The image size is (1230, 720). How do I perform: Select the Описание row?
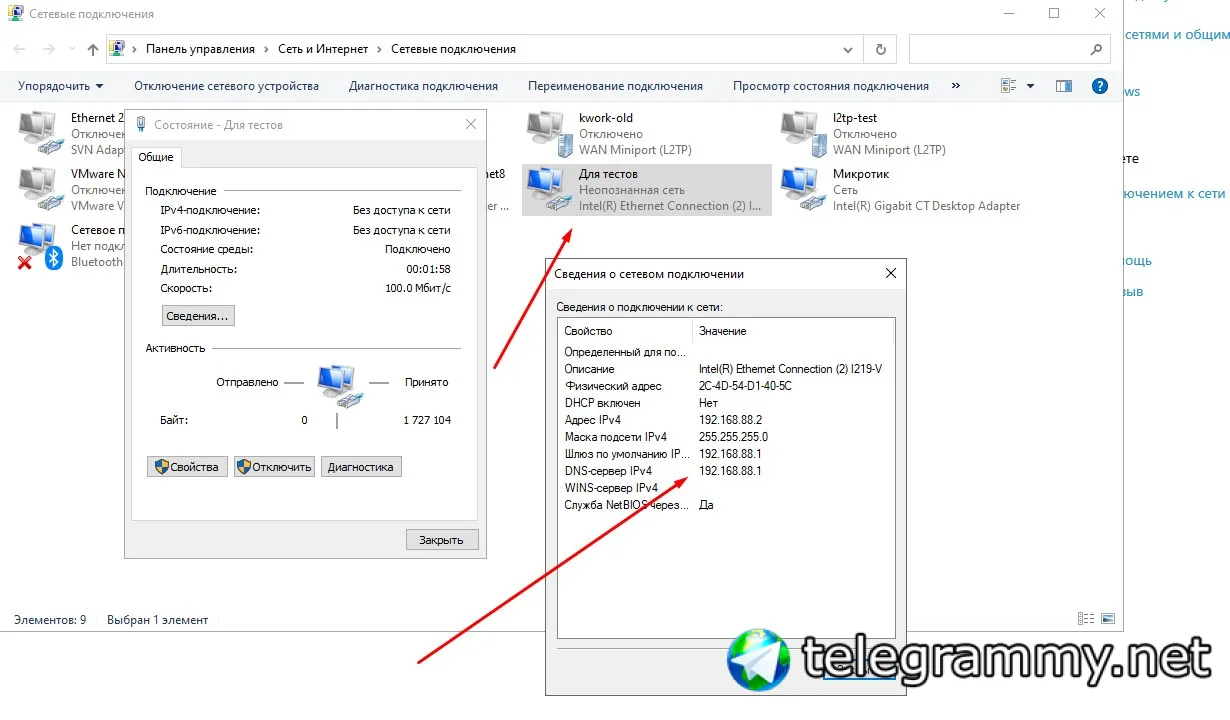coord(726,369)
